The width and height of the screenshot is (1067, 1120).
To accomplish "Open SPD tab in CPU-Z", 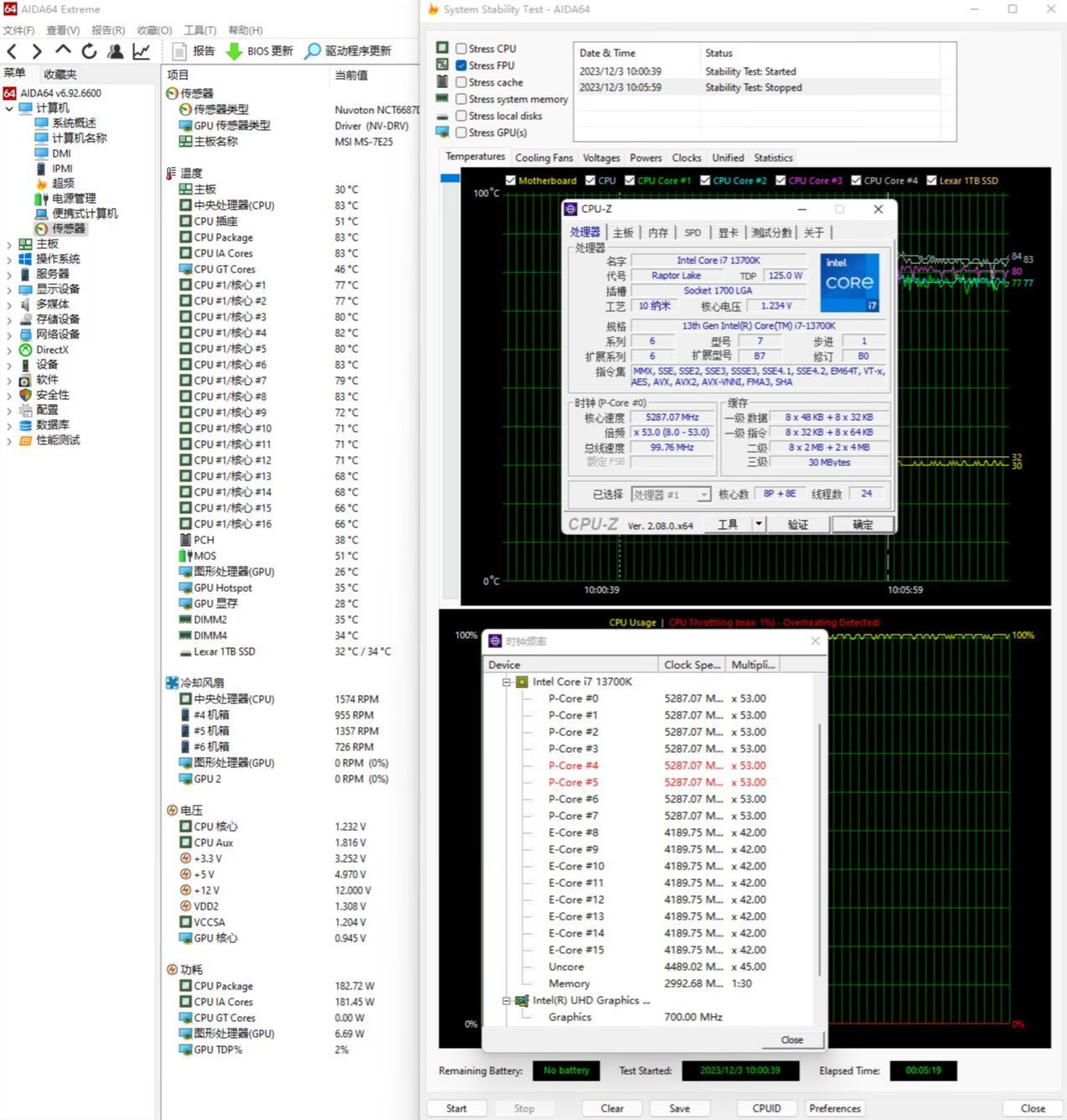I will point(692,233).
